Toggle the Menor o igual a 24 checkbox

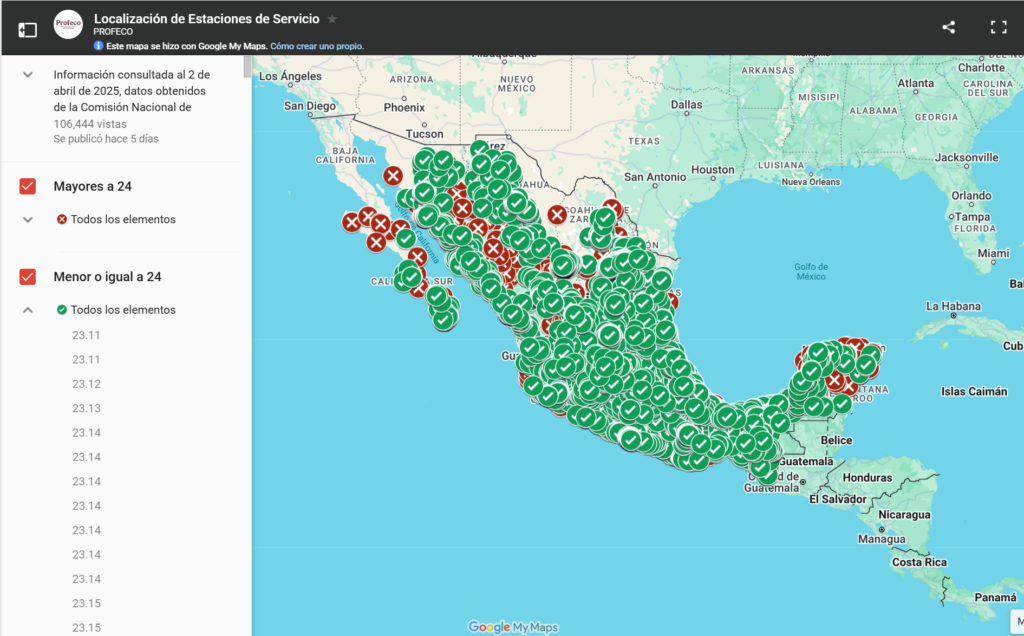[x=28, y=277]
